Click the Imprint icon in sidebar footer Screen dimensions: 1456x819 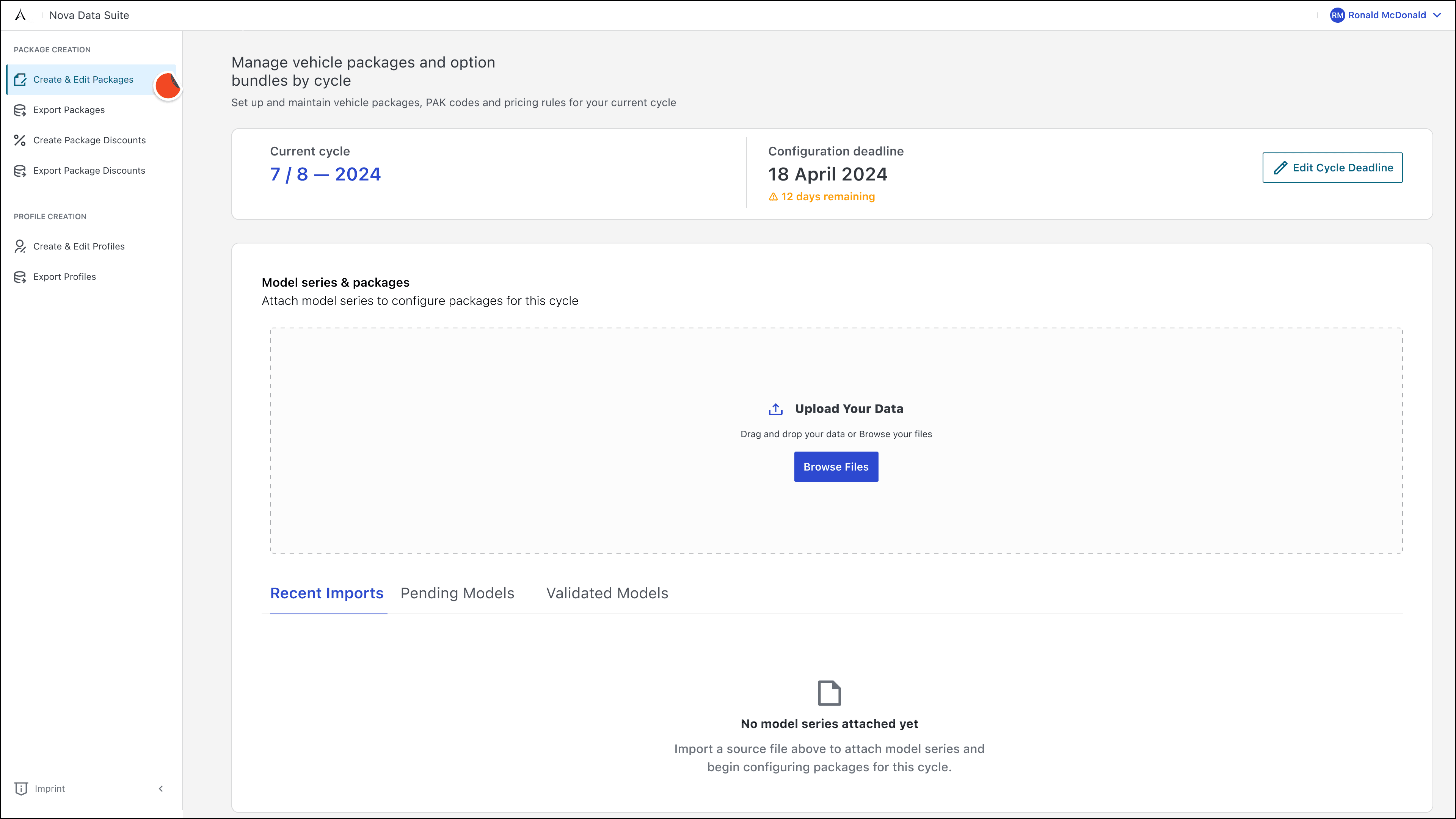tap(21, 789)
